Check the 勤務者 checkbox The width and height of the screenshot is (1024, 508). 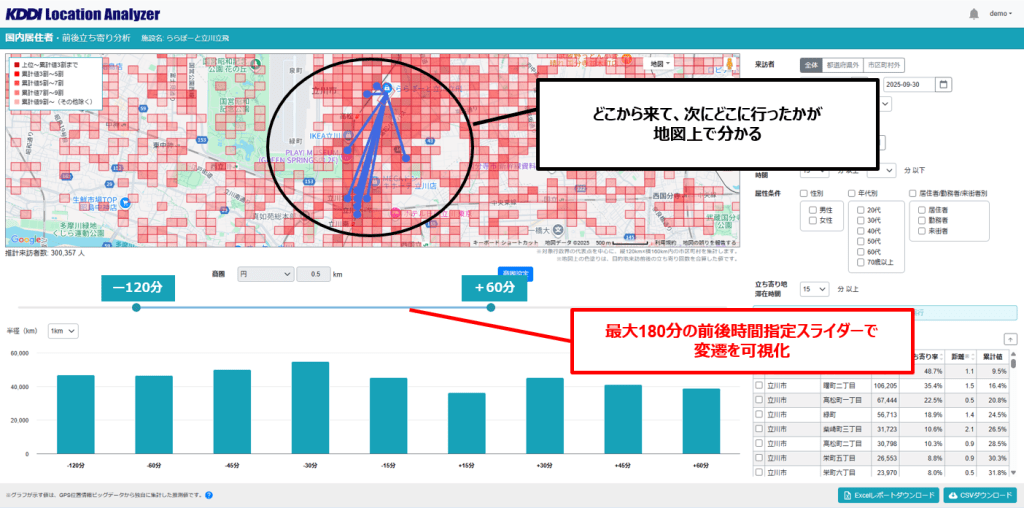[x=921, y=221]
